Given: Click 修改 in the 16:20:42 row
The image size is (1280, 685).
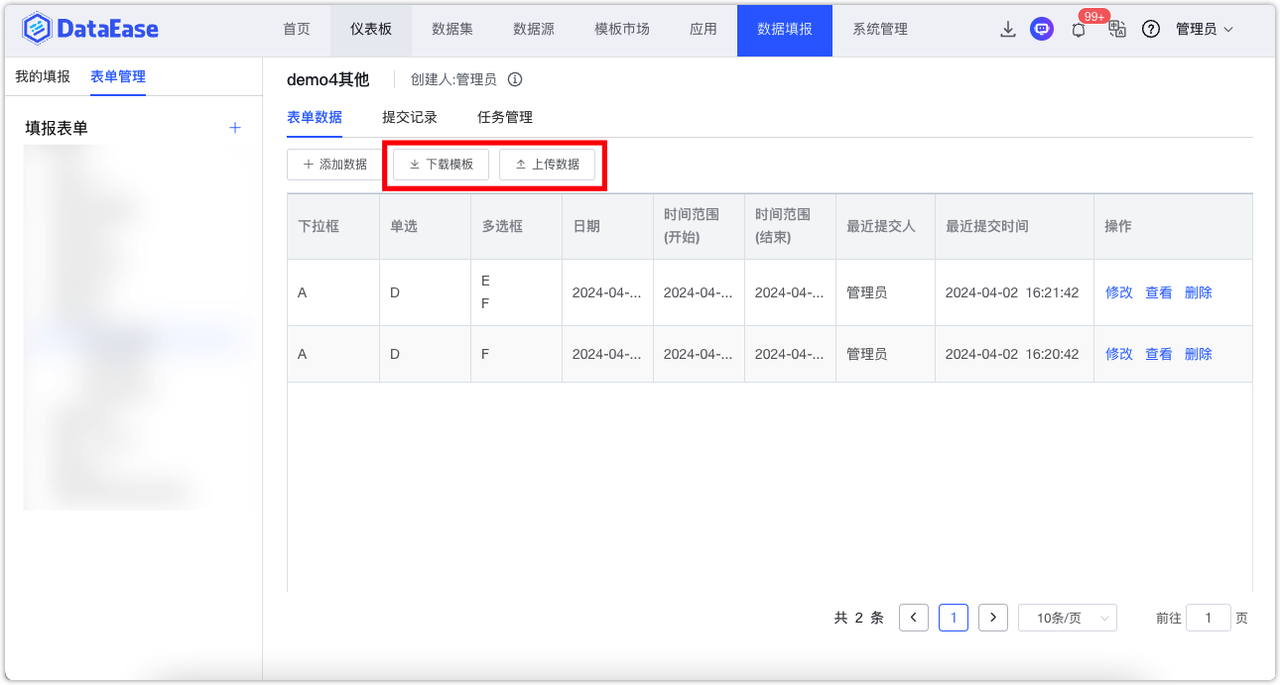Looking at the screenshot, I should (x=1119, y=354).
